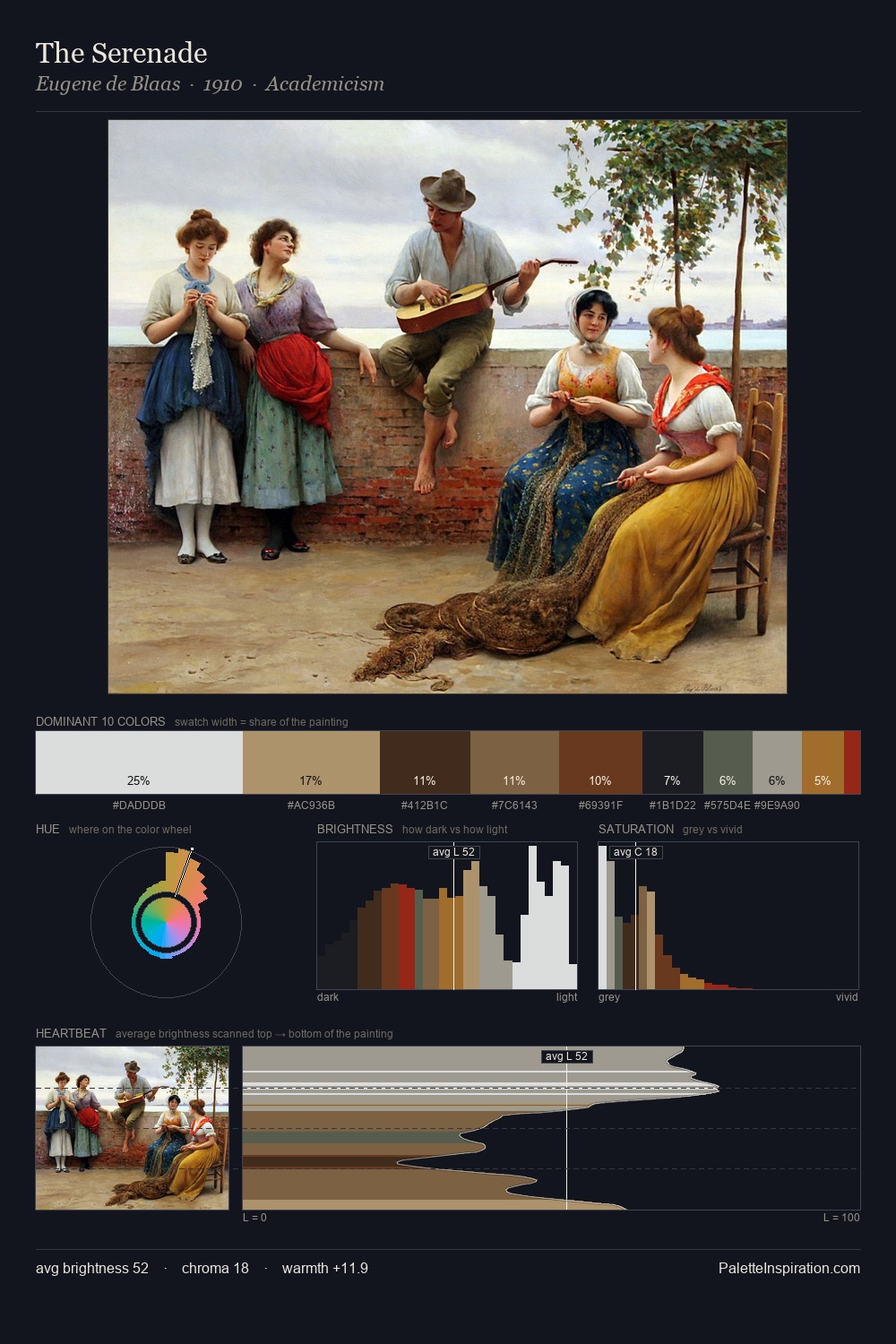
Task: Click the 'SATURATION' section heading
Action: [x=636, y=829]
